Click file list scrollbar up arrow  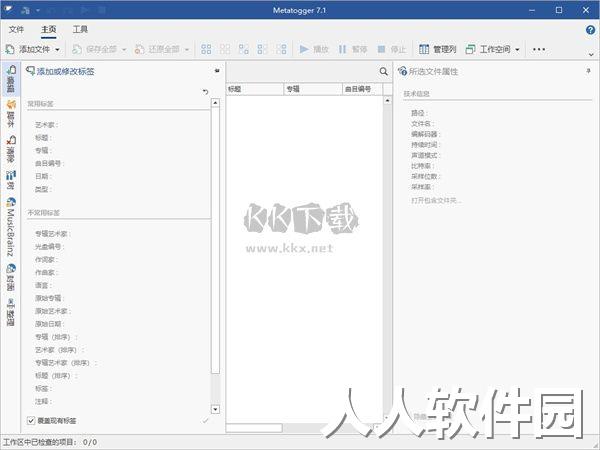point(388,100)
